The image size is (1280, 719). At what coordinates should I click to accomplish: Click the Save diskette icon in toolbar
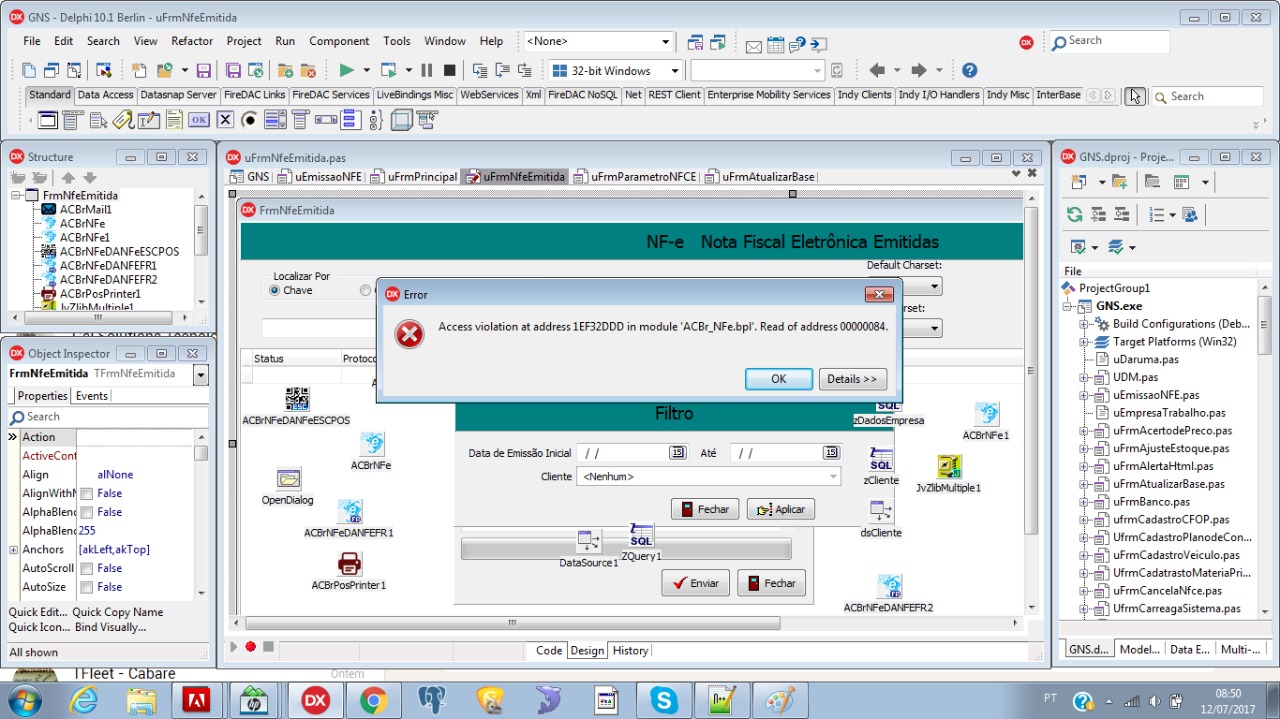(x=203, y=70)
